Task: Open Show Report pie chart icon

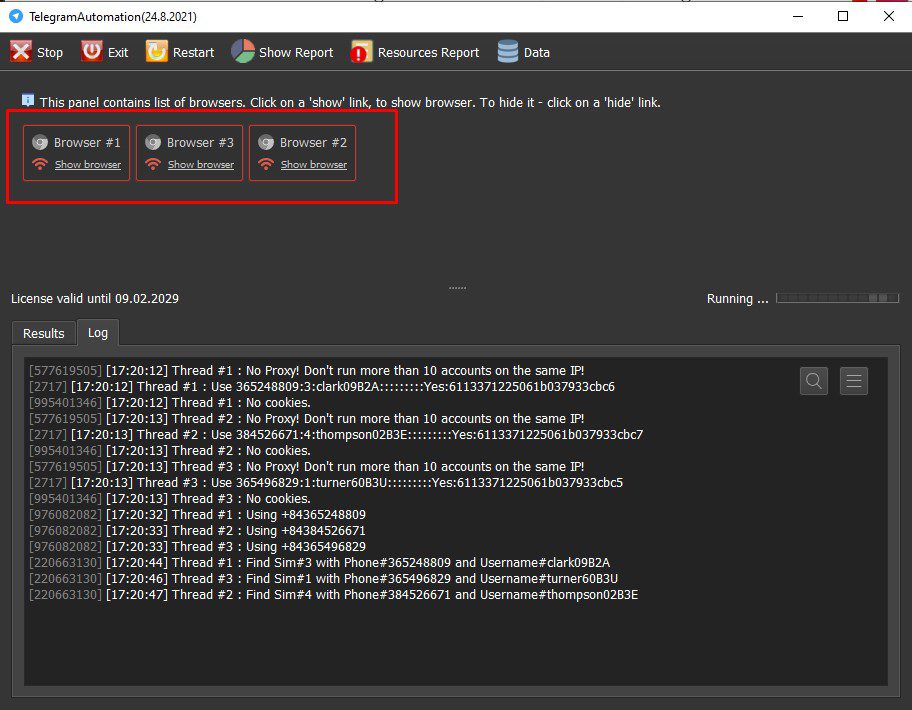Action: (243, 52)
